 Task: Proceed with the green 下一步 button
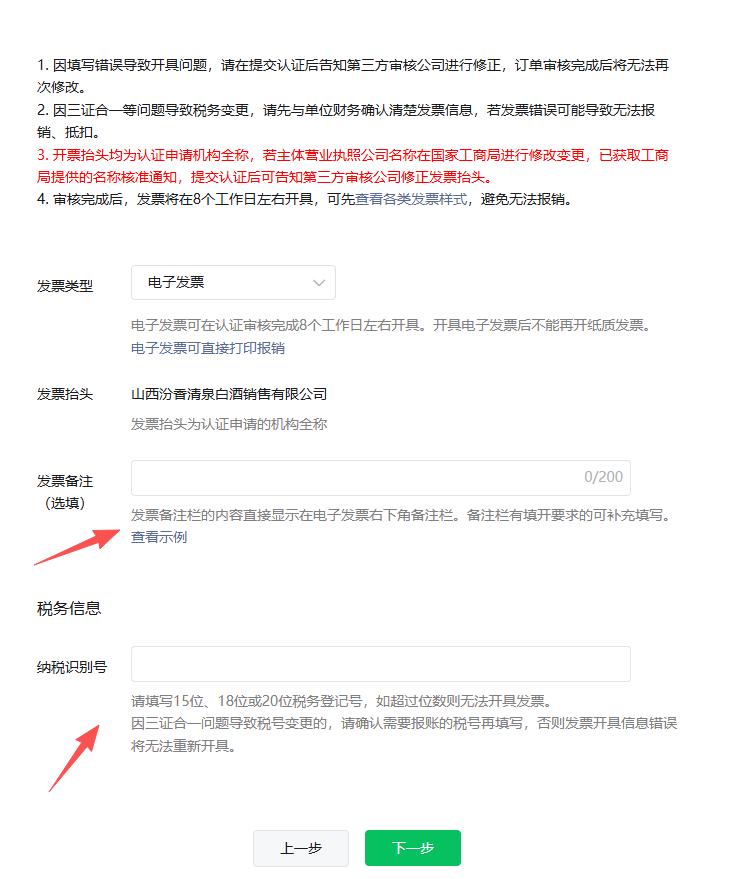pyautogui.click(x=413, y=848)
